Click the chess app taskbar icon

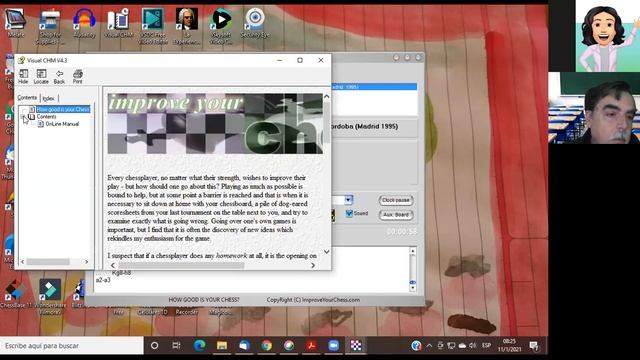(x=356, y=346)
